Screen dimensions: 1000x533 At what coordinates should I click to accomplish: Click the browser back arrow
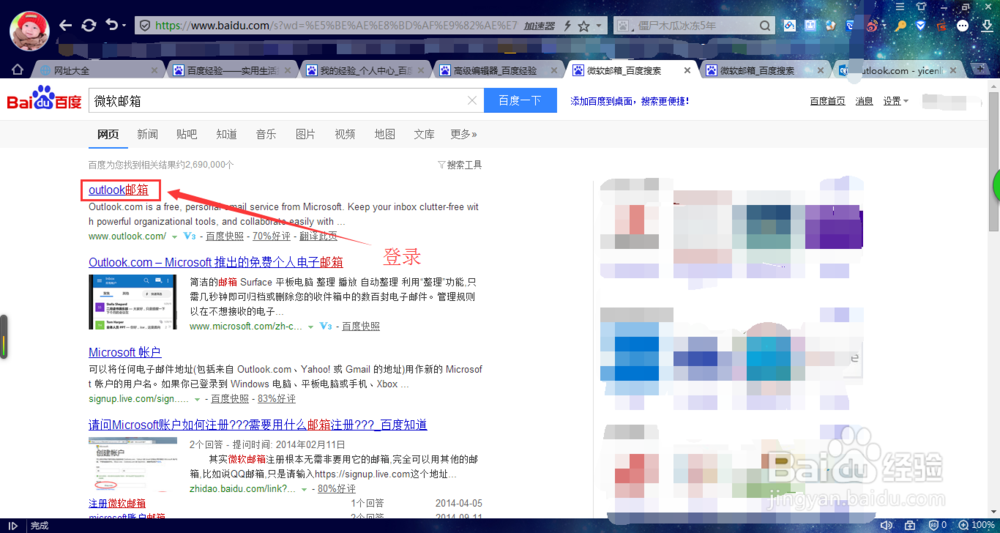point(65,26)
